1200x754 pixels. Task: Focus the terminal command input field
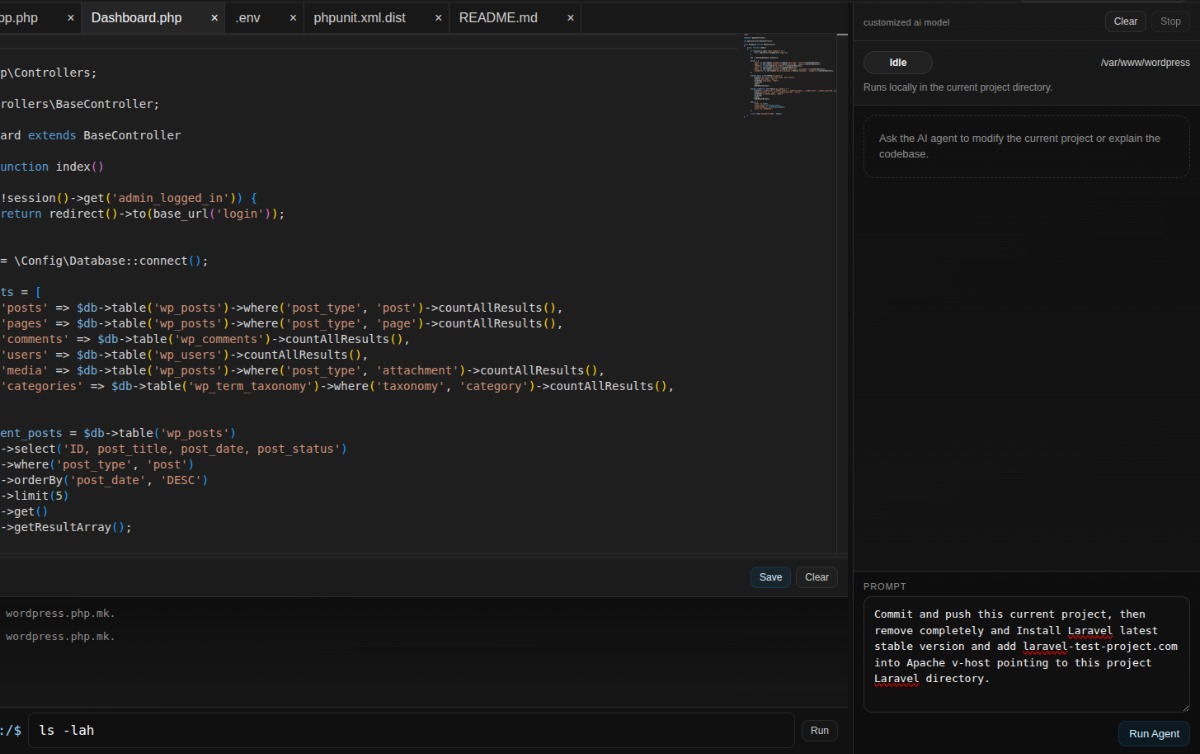click(x=410, y=731)
